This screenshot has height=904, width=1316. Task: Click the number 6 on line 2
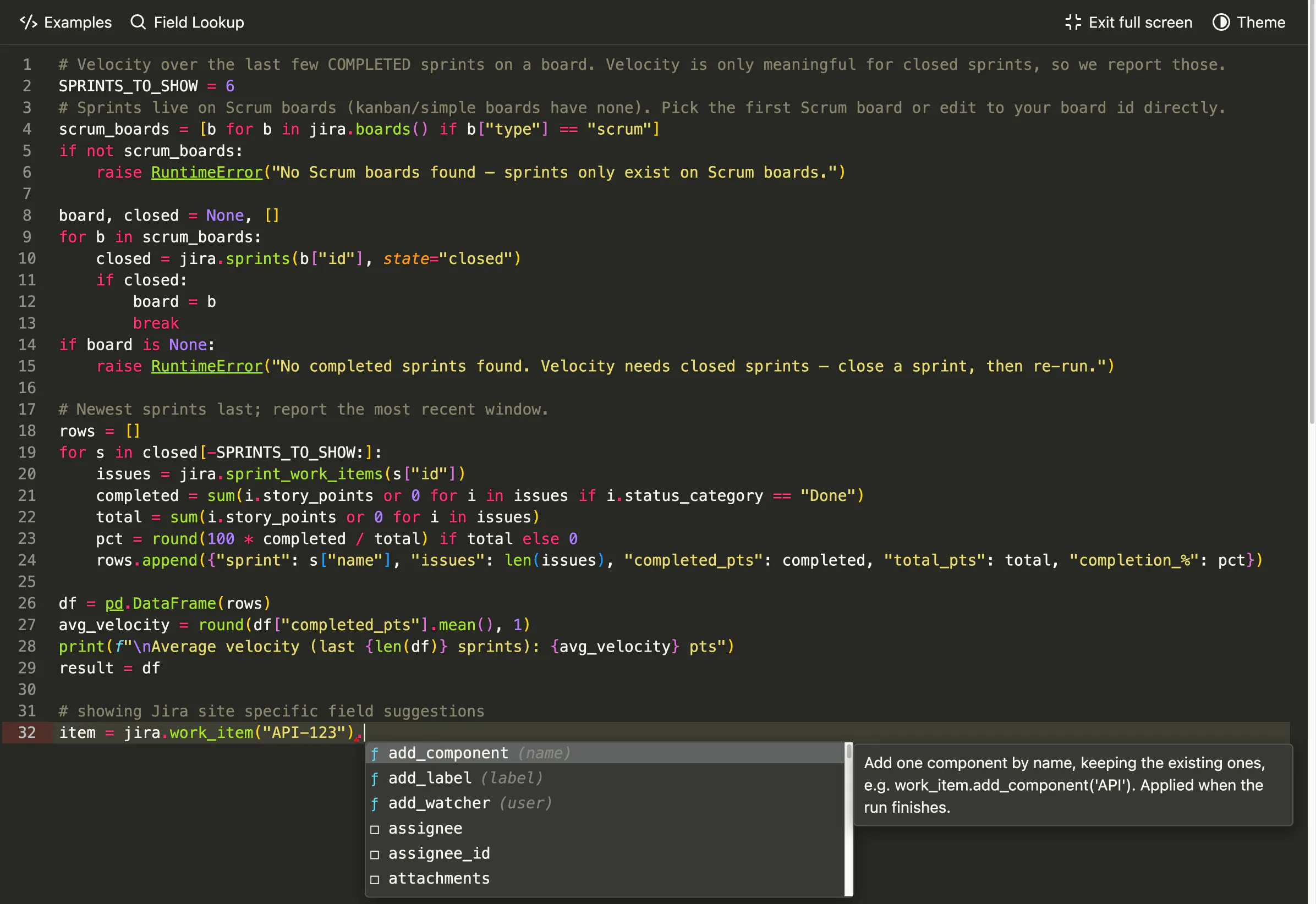click(230, 86)
